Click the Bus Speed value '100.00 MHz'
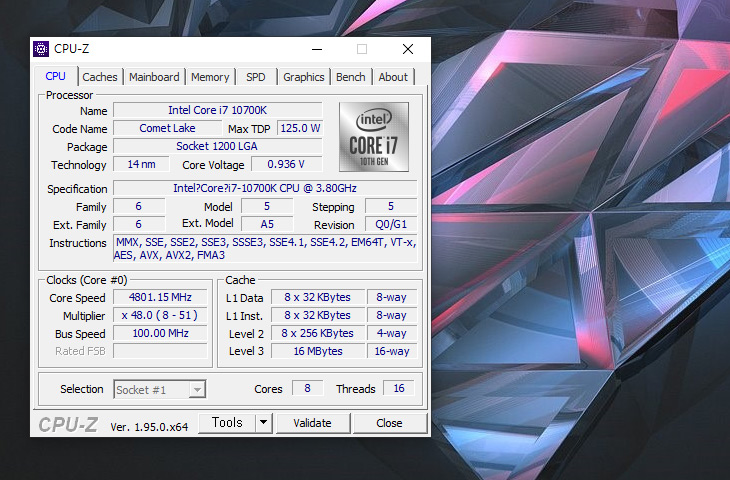The height and width of the screenshot is (480, 730). pos(160,333)
